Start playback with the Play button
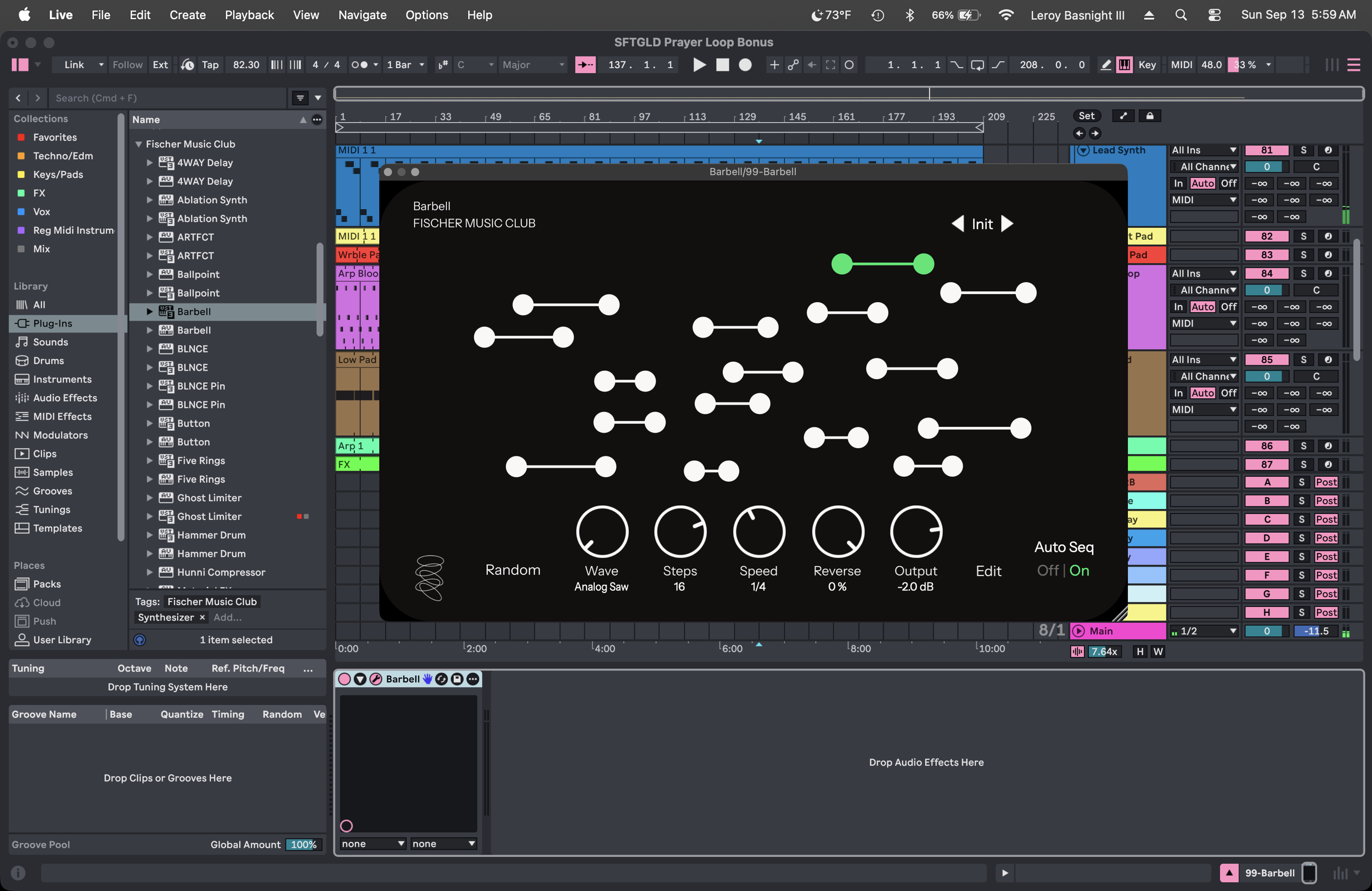The height and width of the screenshot is (891, 1372). (699, 65)
